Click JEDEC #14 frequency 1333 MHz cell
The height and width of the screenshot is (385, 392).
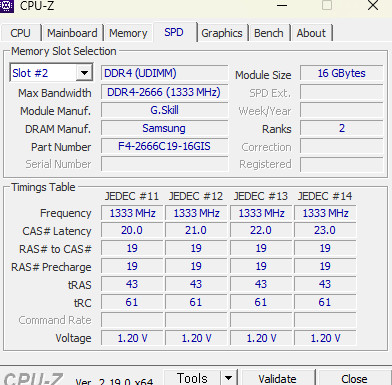(325, 213)
